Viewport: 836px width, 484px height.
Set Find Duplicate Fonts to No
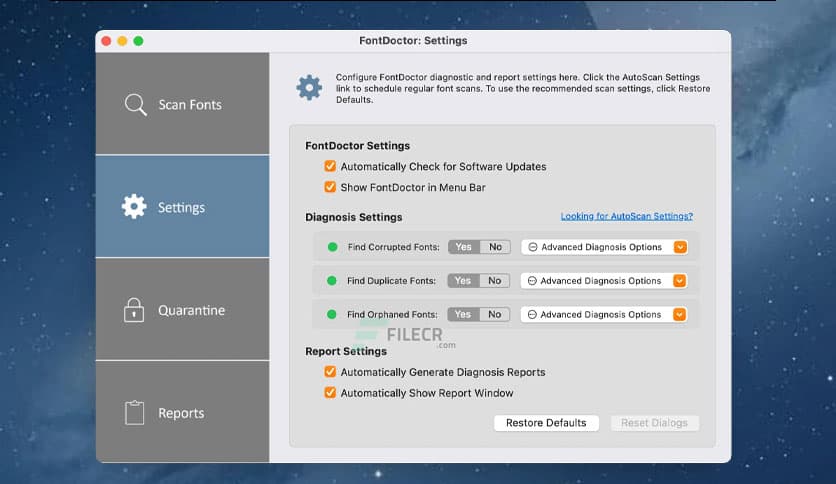[495, 280]
